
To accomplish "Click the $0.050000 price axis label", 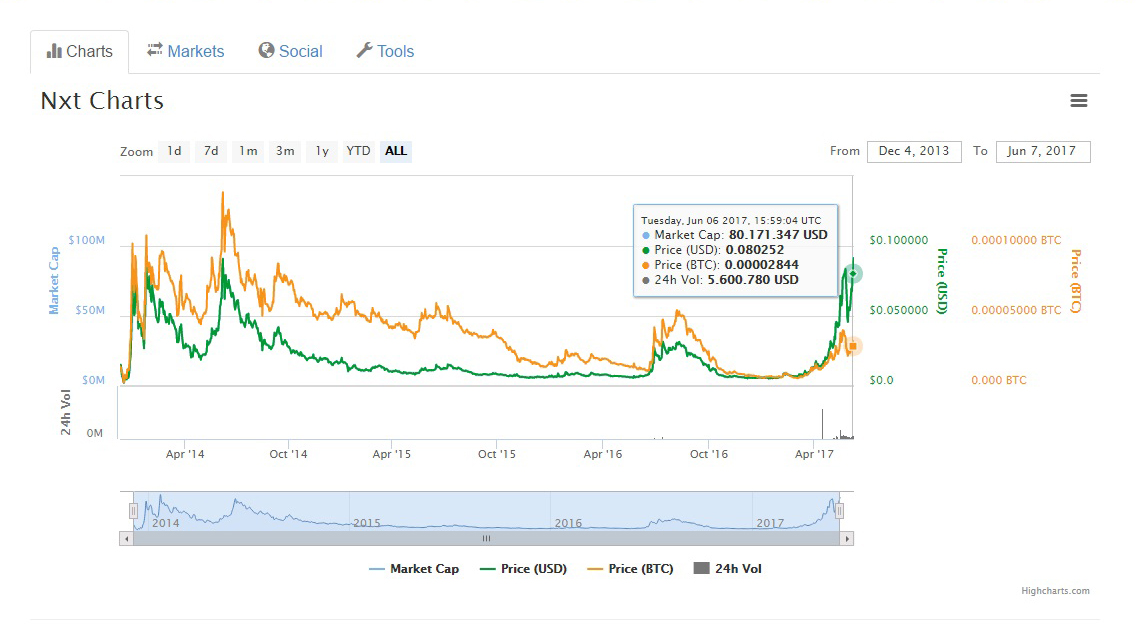I will [x=899, y=310].
